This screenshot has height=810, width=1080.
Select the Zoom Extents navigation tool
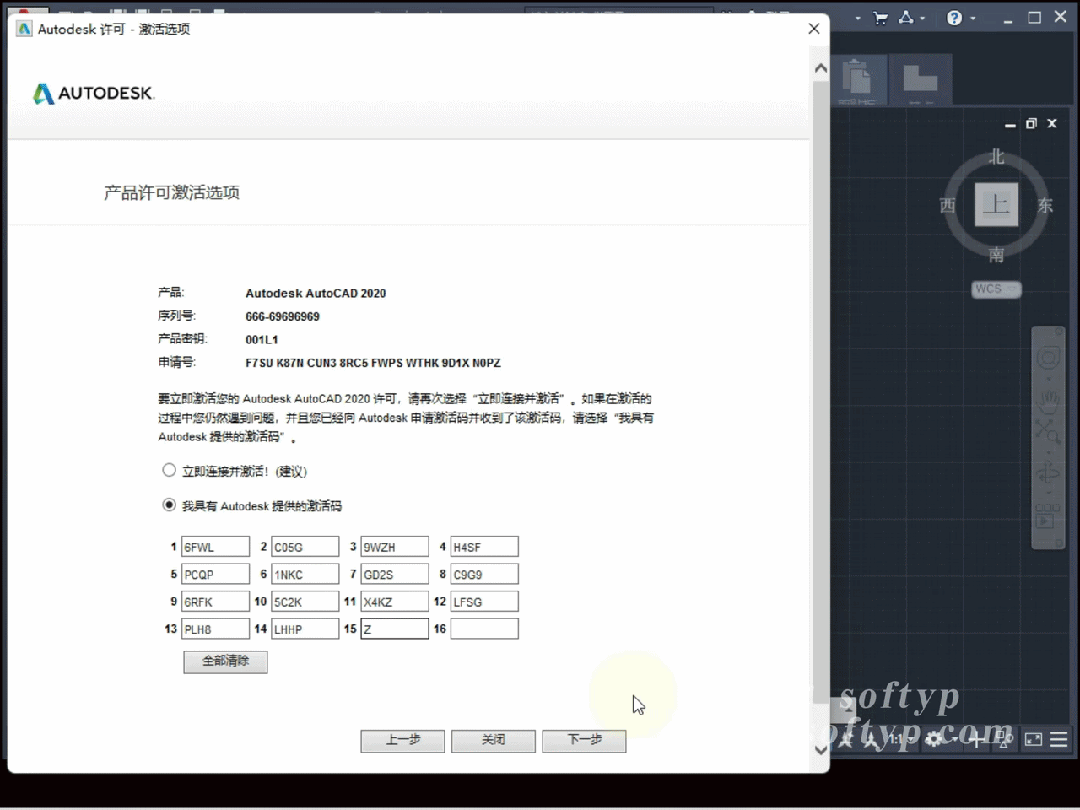(1048, 433)
